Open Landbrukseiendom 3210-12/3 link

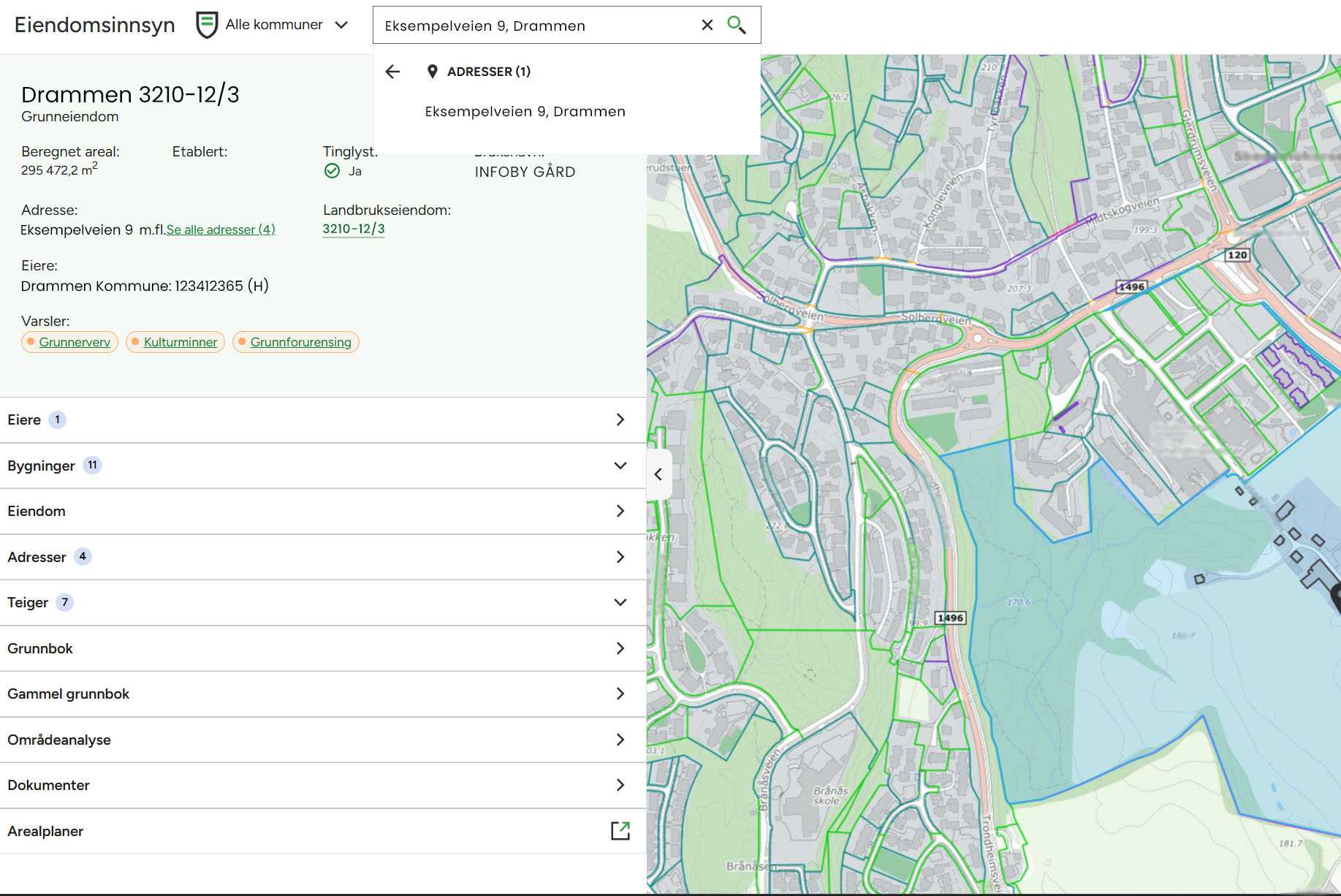(x=354, y=229)
